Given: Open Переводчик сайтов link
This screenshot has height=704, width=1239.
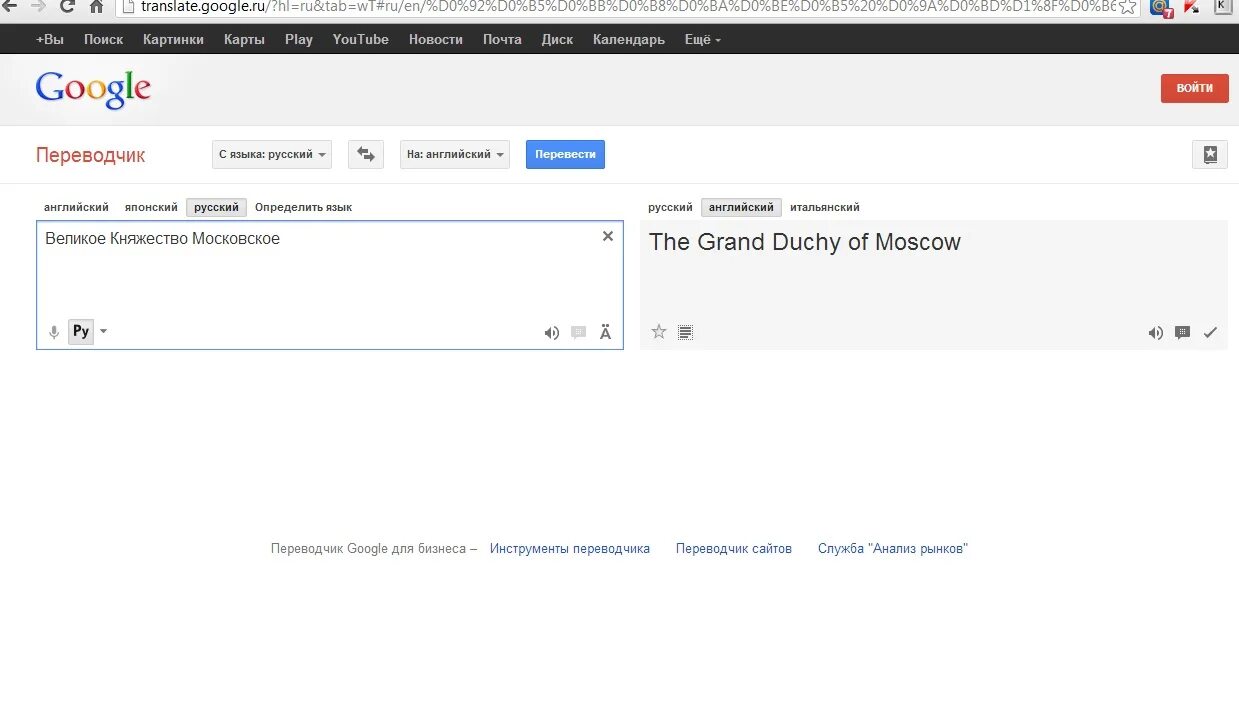Looking at the screenshot, I should (734, 548).
